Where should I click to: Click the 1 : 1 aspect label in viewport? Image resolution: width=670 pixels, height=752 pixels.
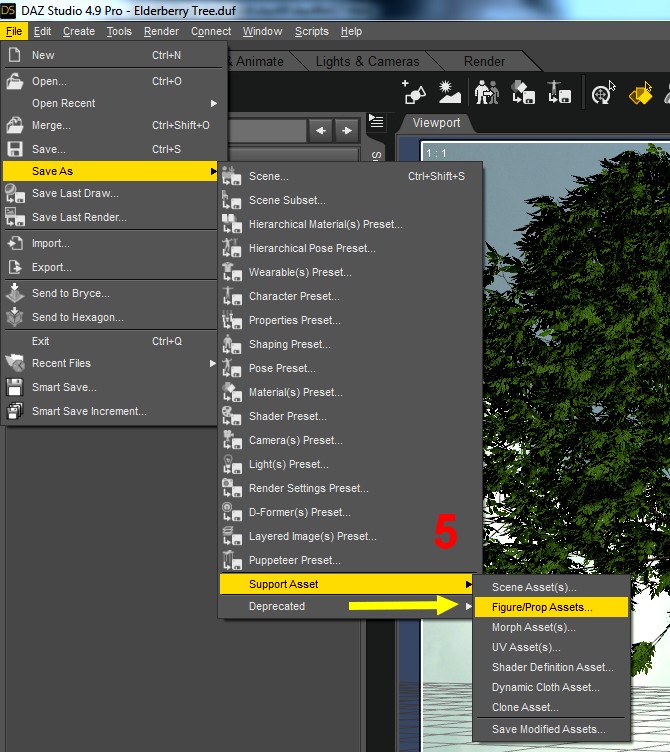pos(436,153)
